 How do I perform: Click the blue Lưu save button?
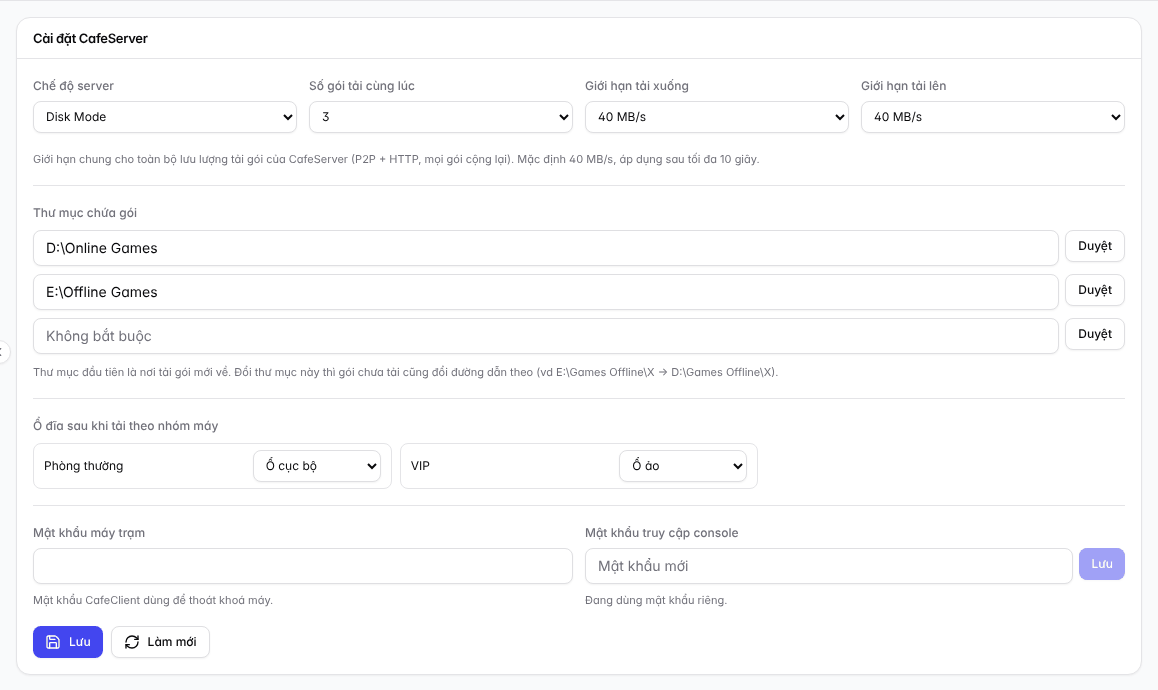(68, 642)
